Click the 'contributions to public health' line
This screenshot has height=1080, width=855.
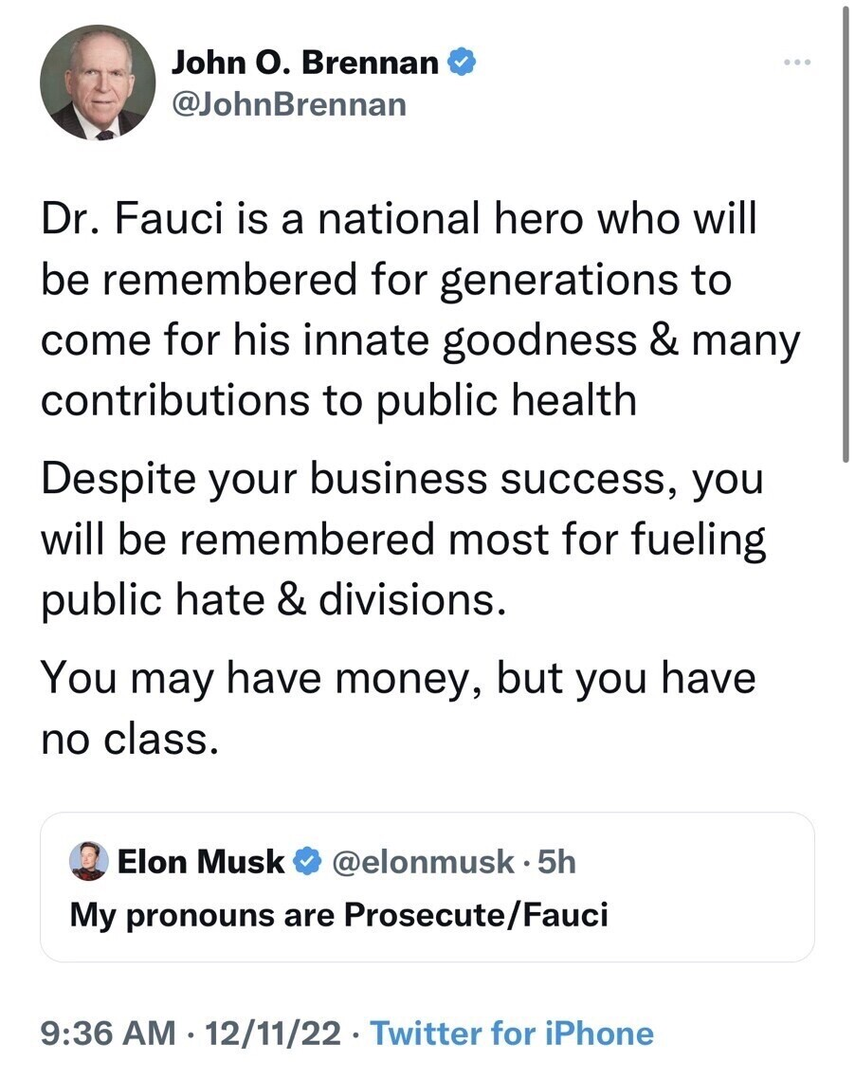click(x=339, y=400)
